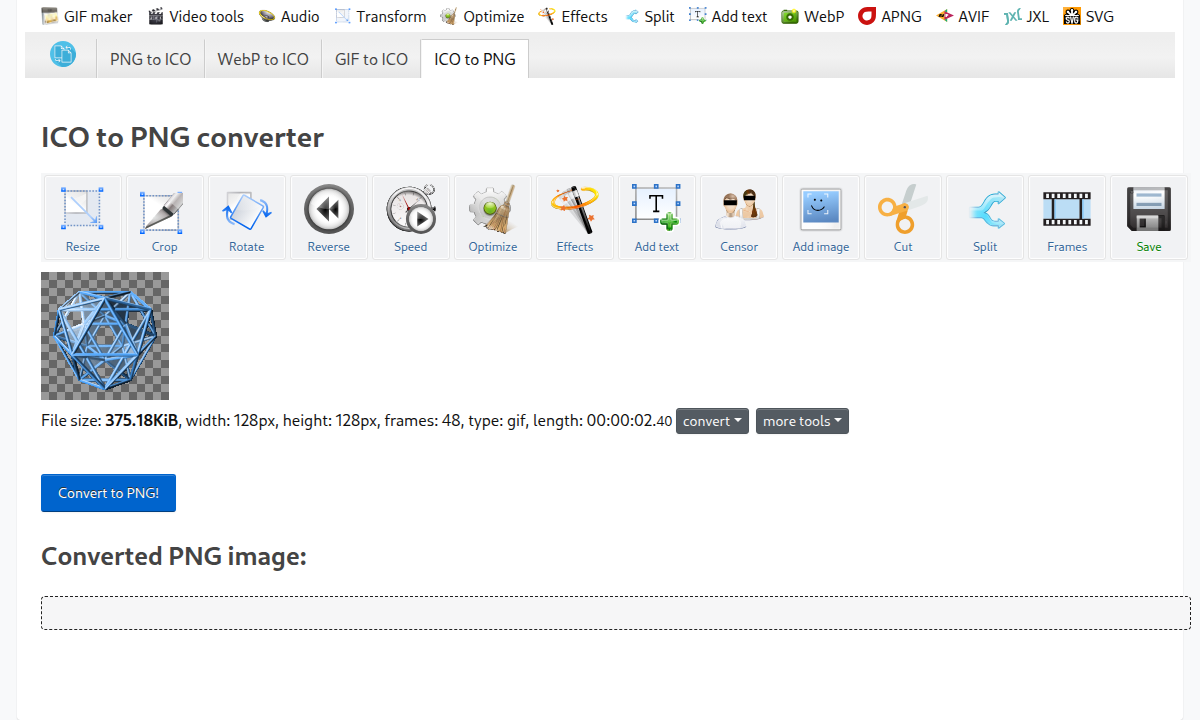Expand the more tools dropdown

pyautogui.click(x=802, y=421)
